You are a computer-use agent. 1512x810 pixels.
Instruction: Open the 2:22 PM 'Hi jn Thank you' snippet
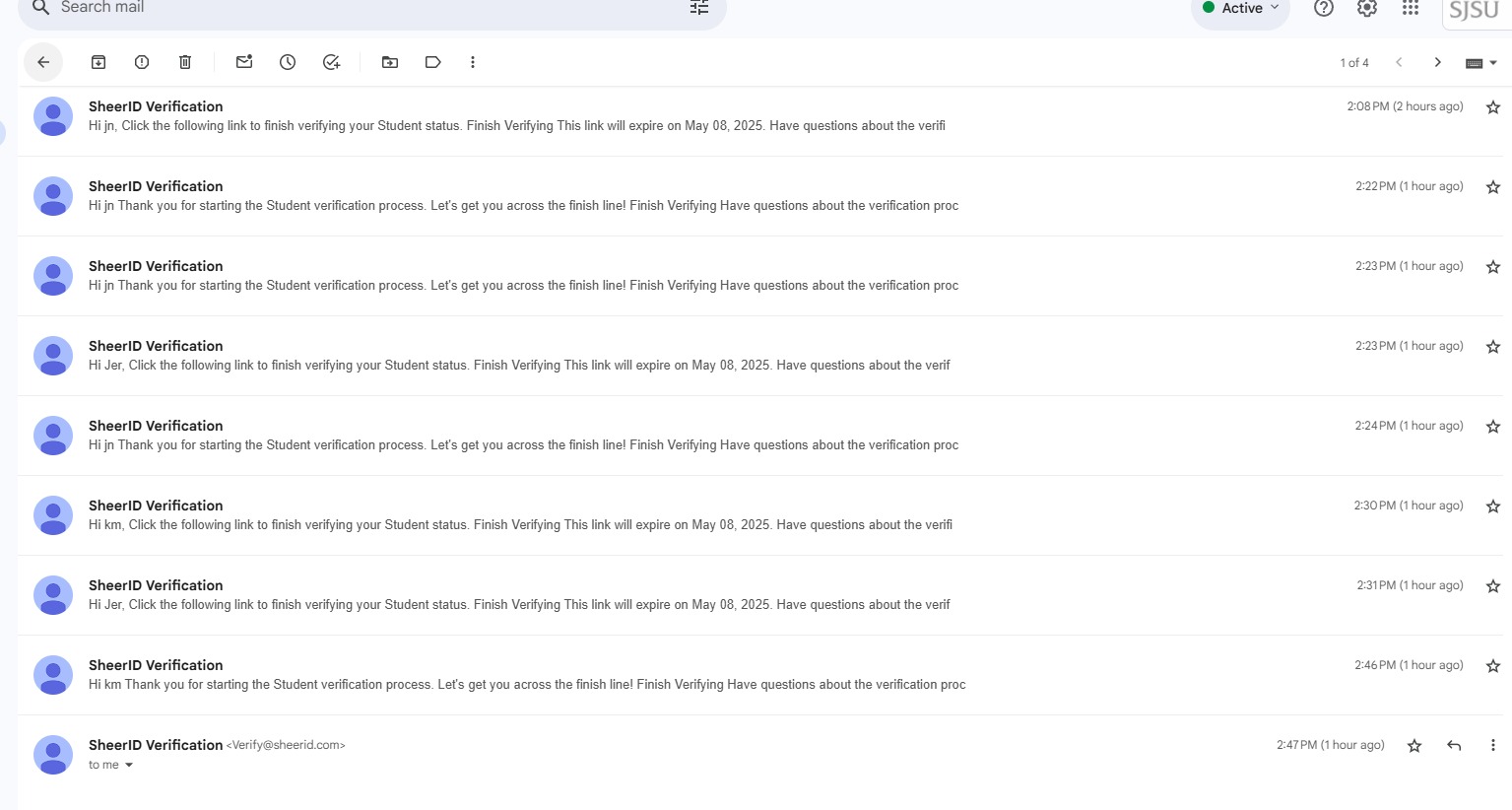click(x=523, y=206)
